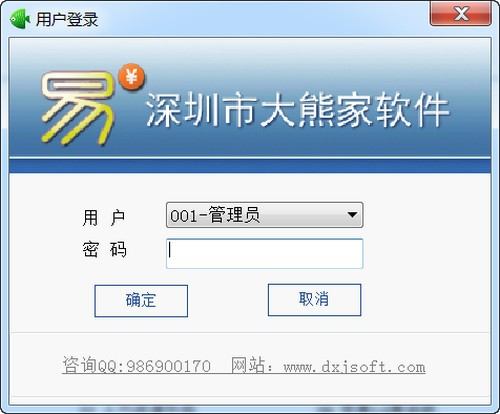Click the green fish icon in title bar
The width and height of the screenshot is (500, 414).
(x=20, y=19)
